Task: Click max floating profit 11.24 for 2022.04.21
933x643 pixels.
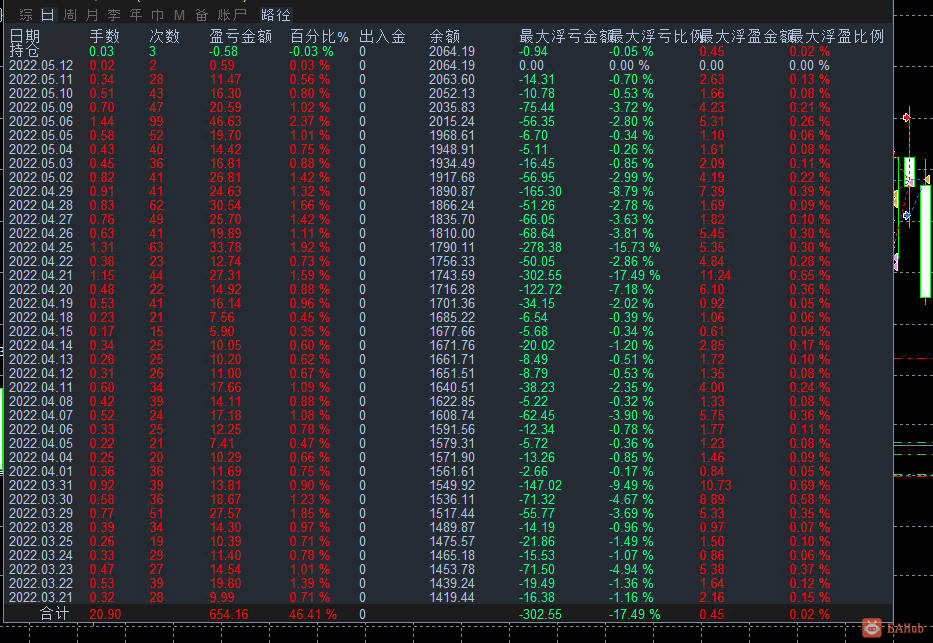Action: coord(715,275)
